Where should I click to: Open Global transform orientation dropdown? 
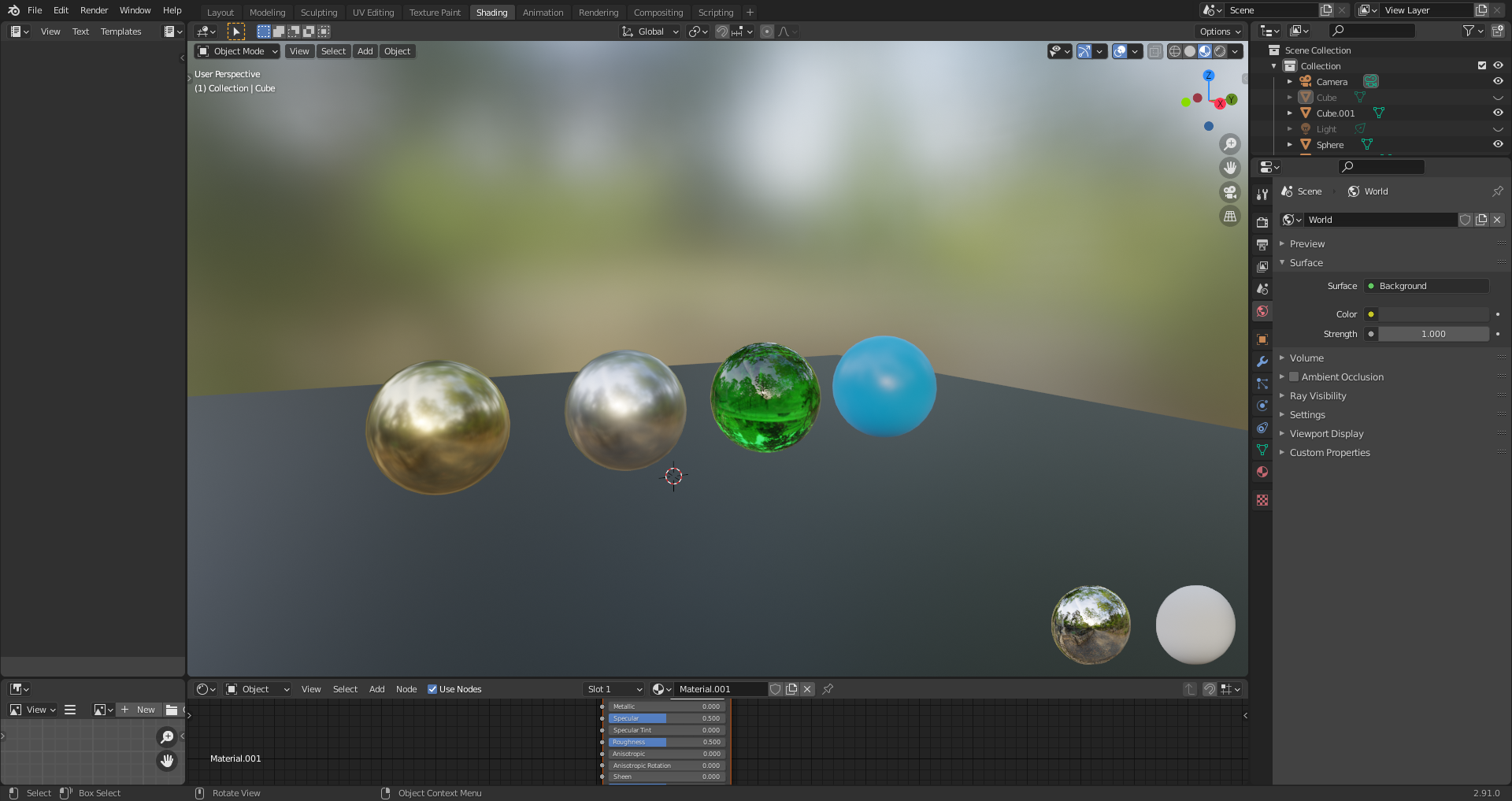click(650, 32)
